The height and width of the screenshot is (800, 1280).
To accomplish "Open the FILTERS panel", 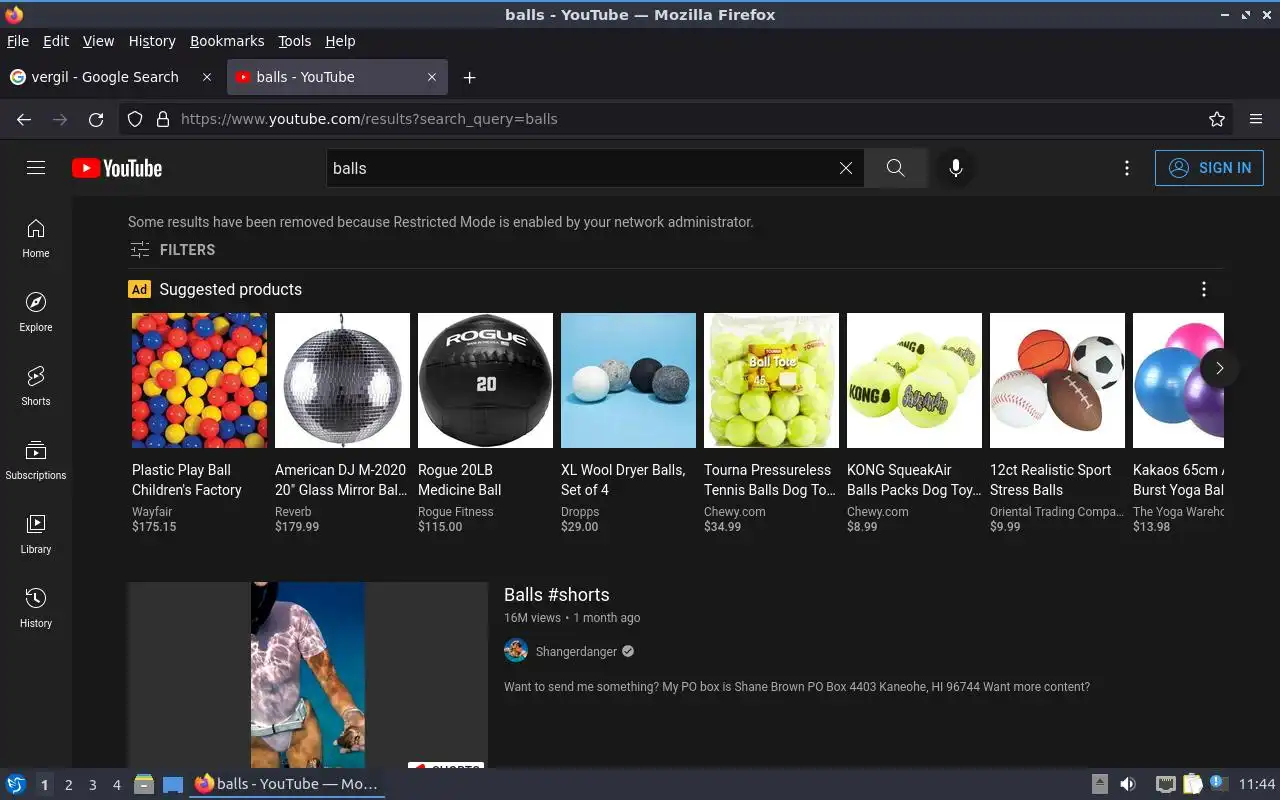I will click(172, 250).
